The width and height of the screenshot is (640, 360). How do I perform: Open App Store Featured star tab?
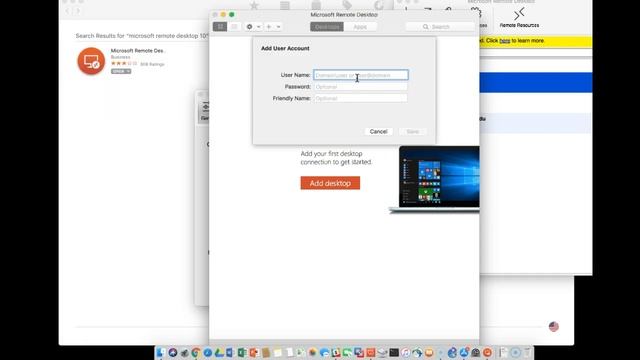[x=254, y=5]
